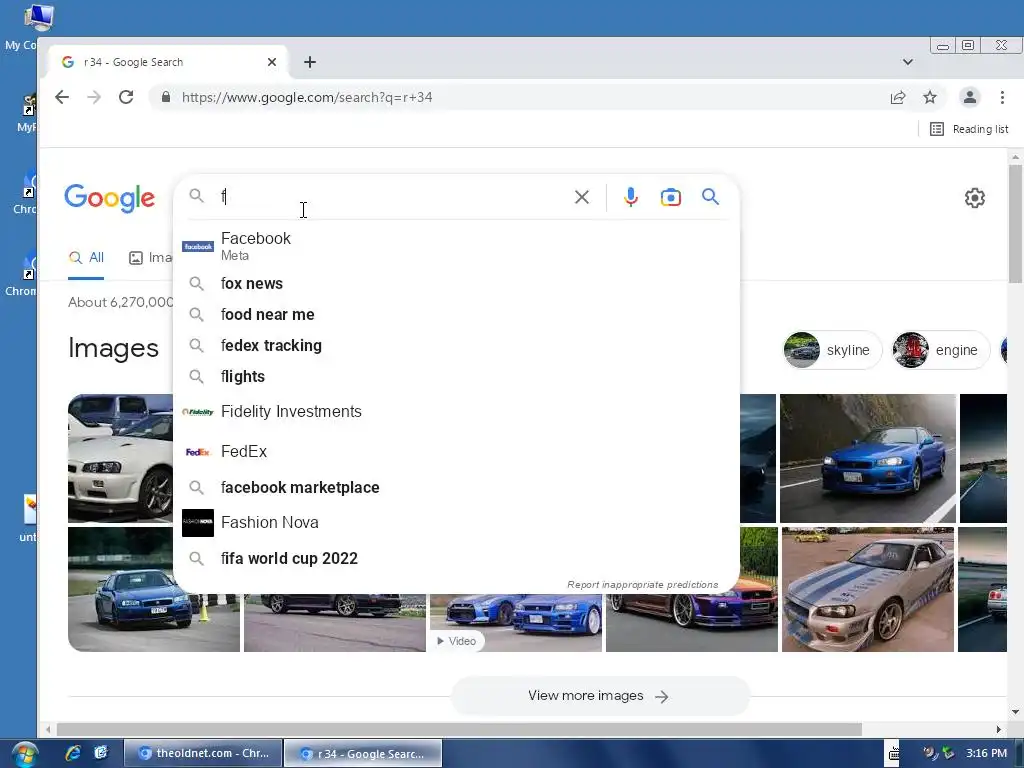Reload the current page
1024x768 pixels.
(126, 97)
